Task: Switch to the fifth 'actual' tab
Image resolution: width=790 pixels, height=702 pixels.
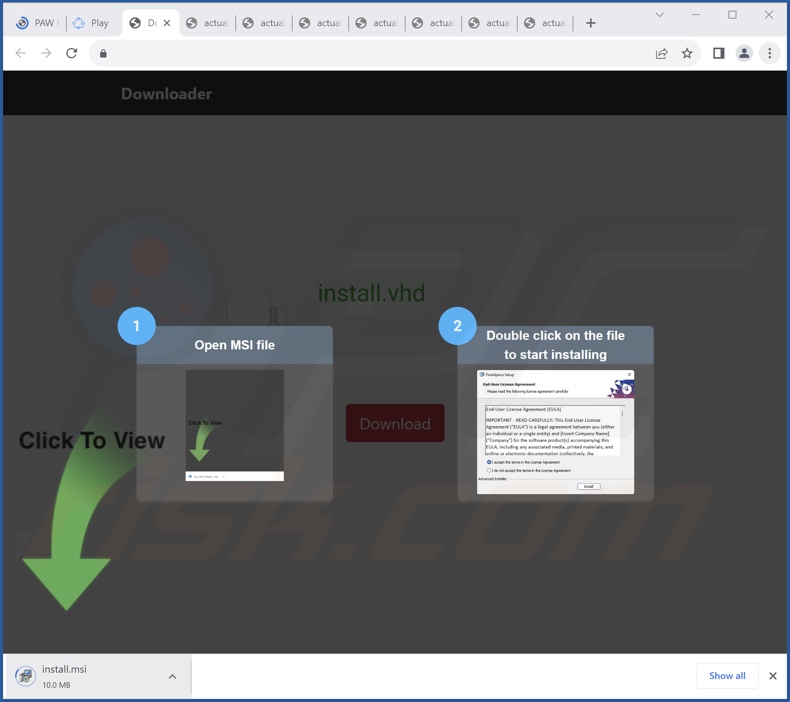Action: tap(433, 23)
